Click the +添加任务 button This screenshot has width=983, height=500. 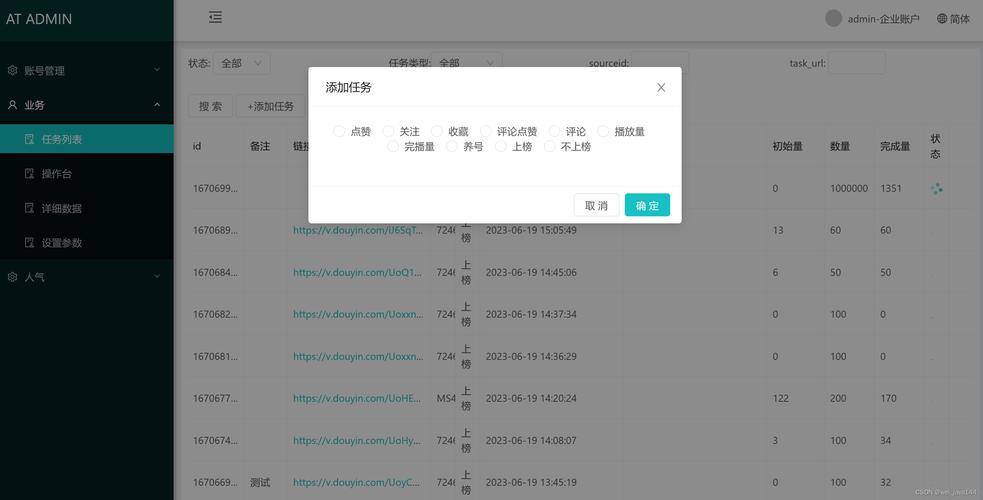(271, 106)
